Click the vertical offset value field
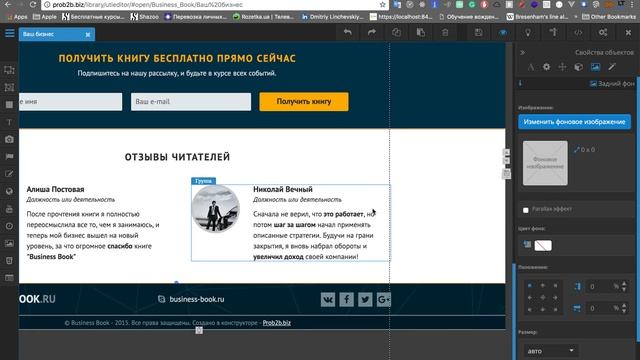The height and width of the screenshot is (360, 640). [599, 287]
